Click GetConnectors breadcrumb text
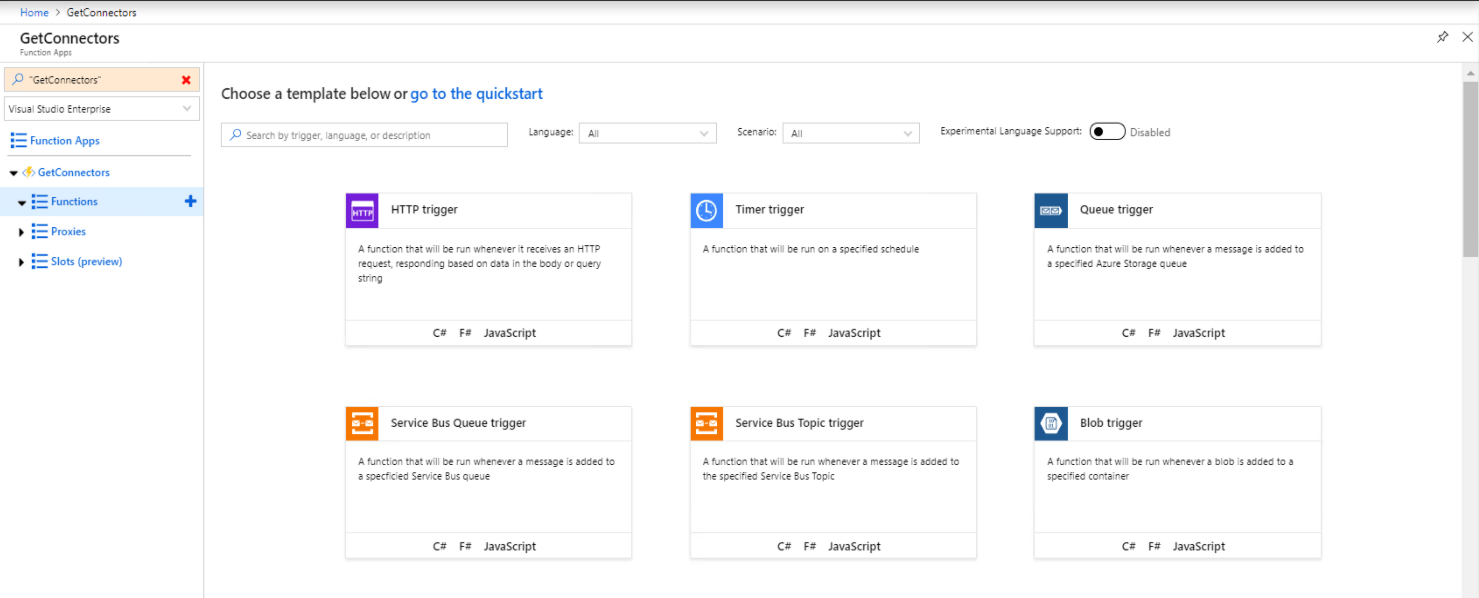Image resolution: width=1479 pixels, height=598 pixels. coord(102,13)
